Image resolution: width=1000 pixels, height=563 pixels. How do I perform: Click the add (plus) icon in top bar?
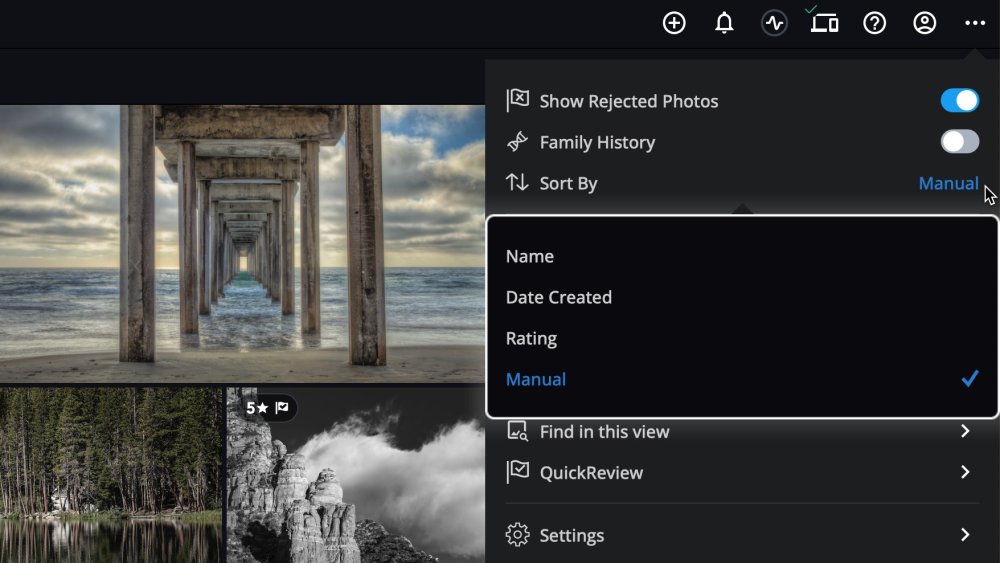(674, 23)
